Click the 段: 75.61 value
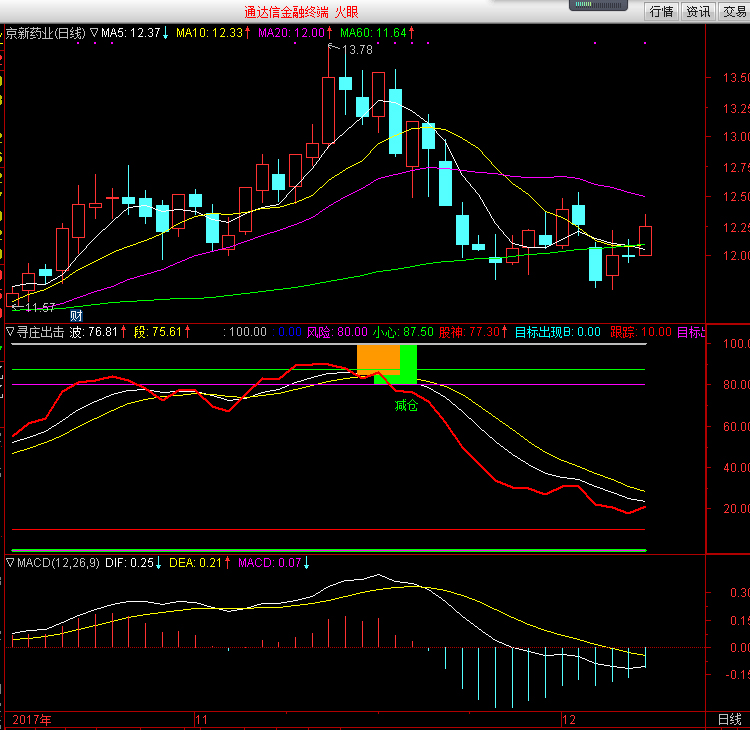The height and width of the screenshot is (730, 750). (x=158, y=332)
